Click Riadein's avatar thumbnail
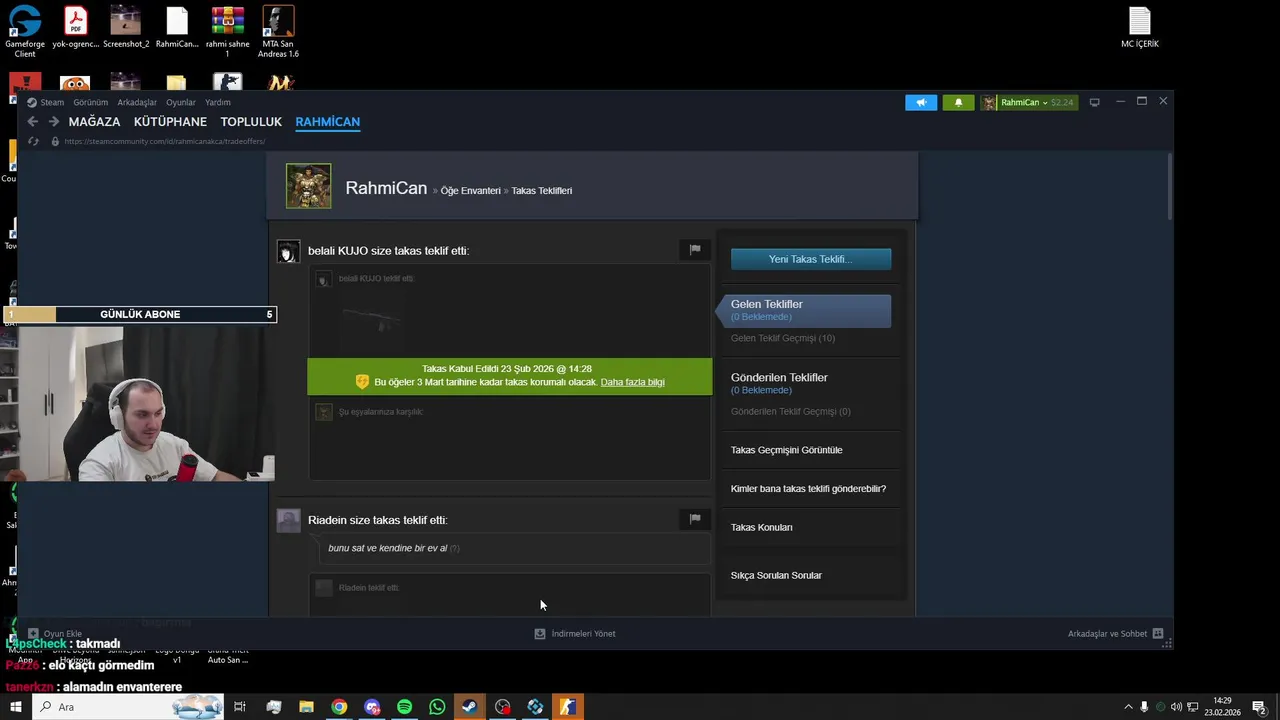The height and width of the screenshot is (720, 1280). click(288, 520)
